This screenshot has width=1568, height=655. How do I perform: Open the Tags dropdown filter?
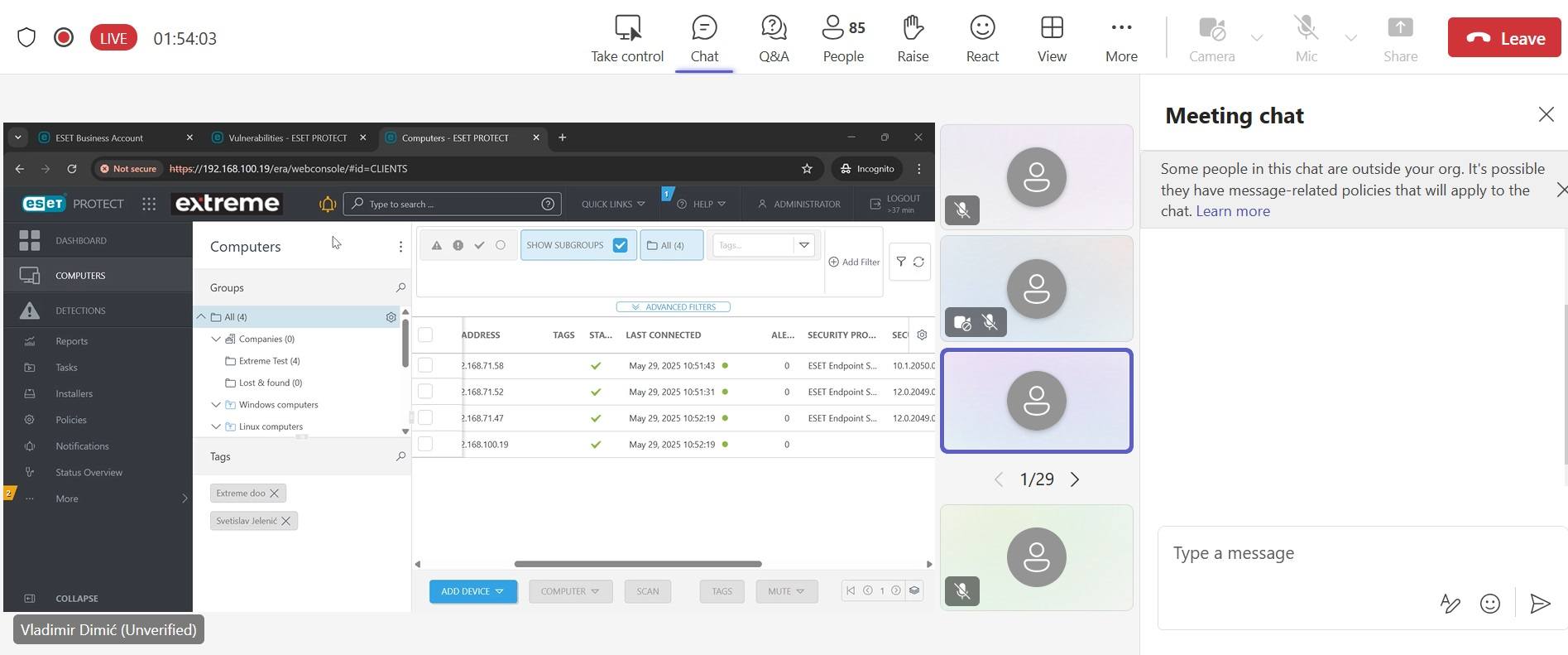click(803, 245)
